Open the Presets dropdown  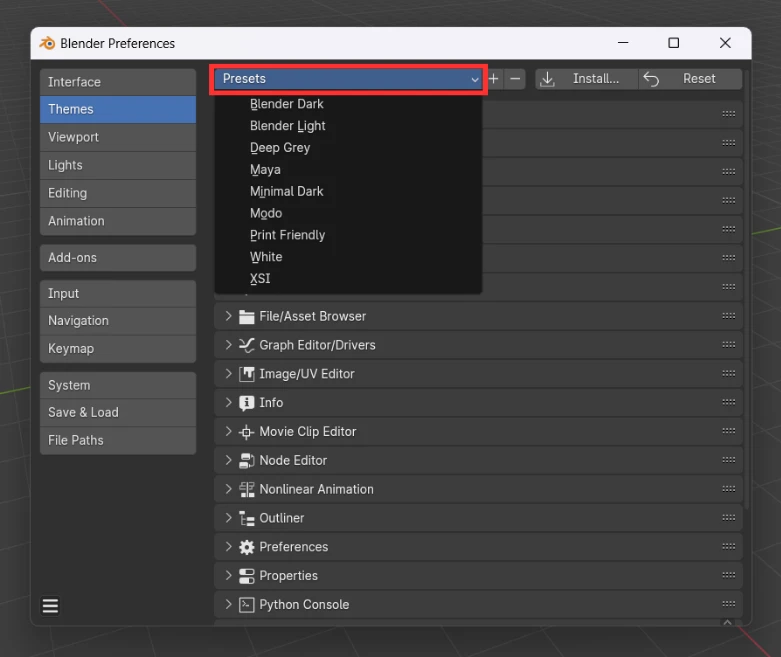pos(348,79)
